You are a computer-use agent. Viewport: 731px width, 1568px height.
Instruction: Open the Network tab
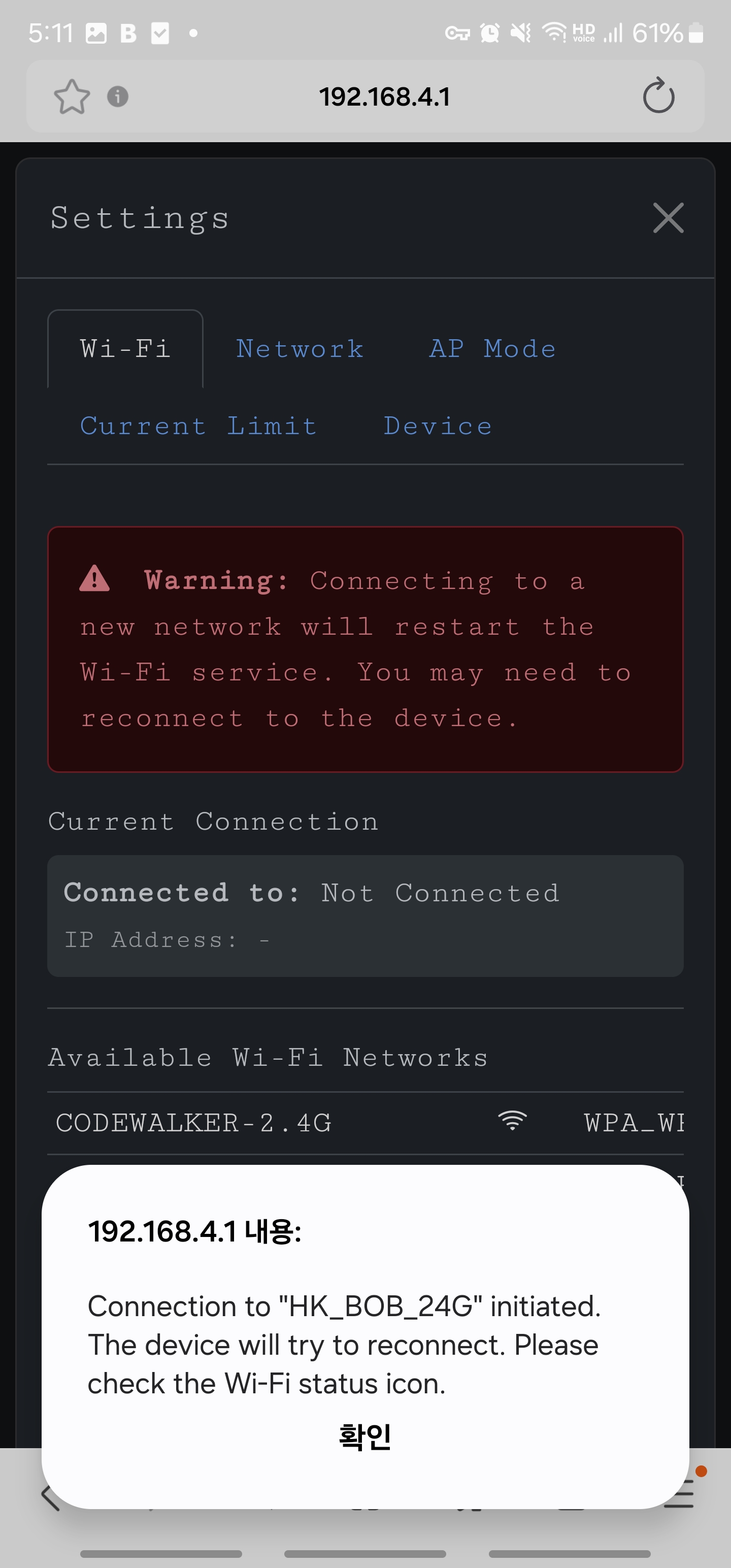point(300,349)
